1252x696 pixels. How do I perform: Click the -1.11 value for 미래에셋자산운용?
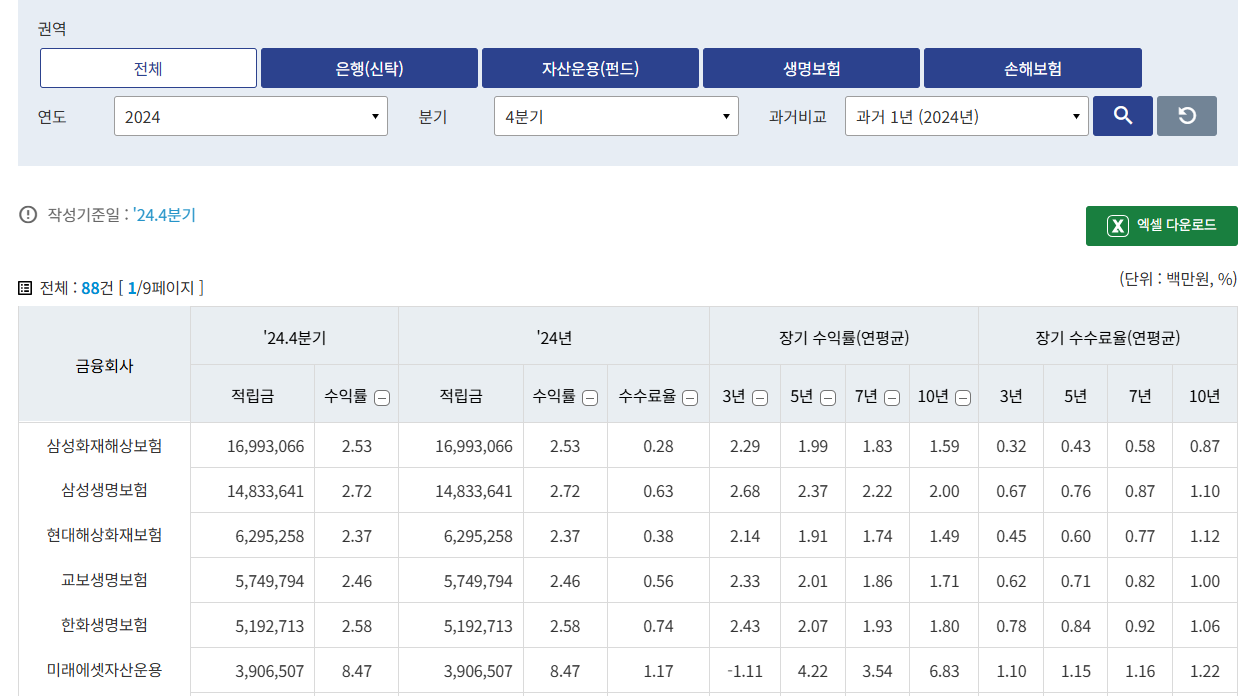click(x=745, y=671)
